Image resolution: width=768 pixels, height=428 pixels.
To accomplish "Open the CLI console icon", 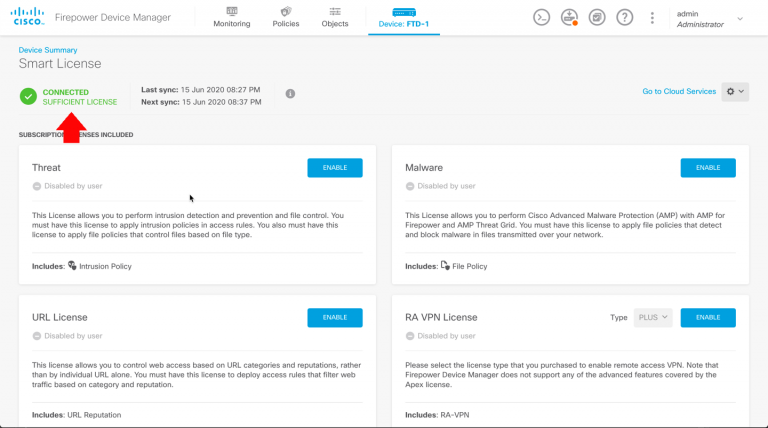I will click(x=541, y=18).
